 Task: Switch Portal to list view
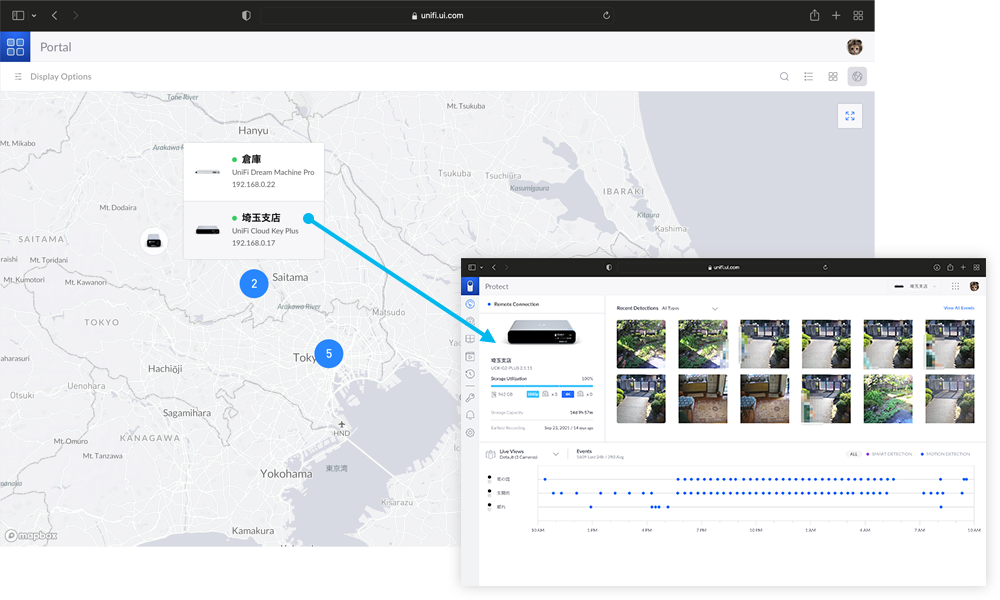809,77
